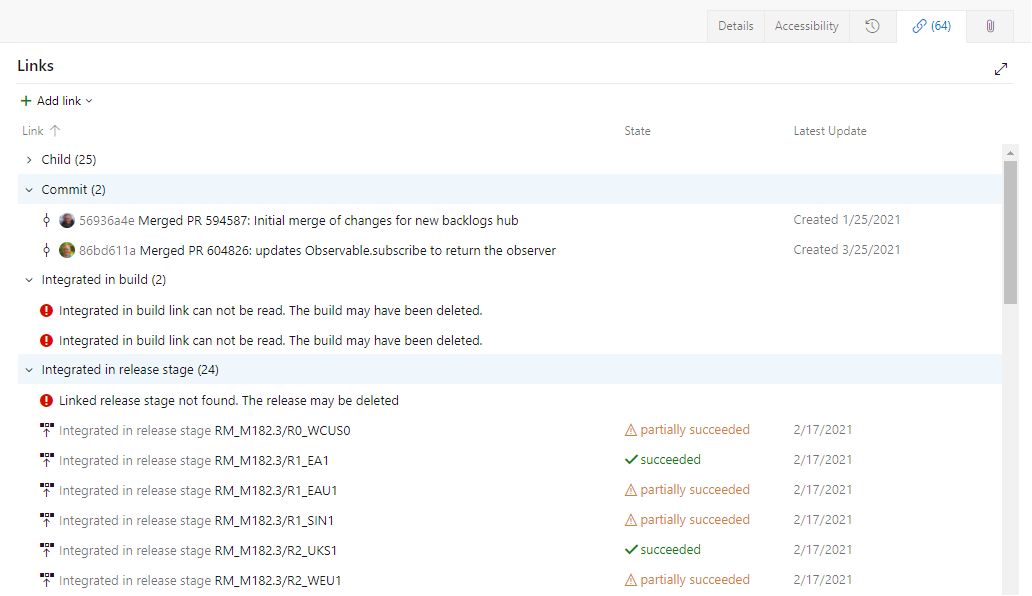Open Merged PR 594587 commit link
The image size is (1032, 596).
click(x=300, y=219)
